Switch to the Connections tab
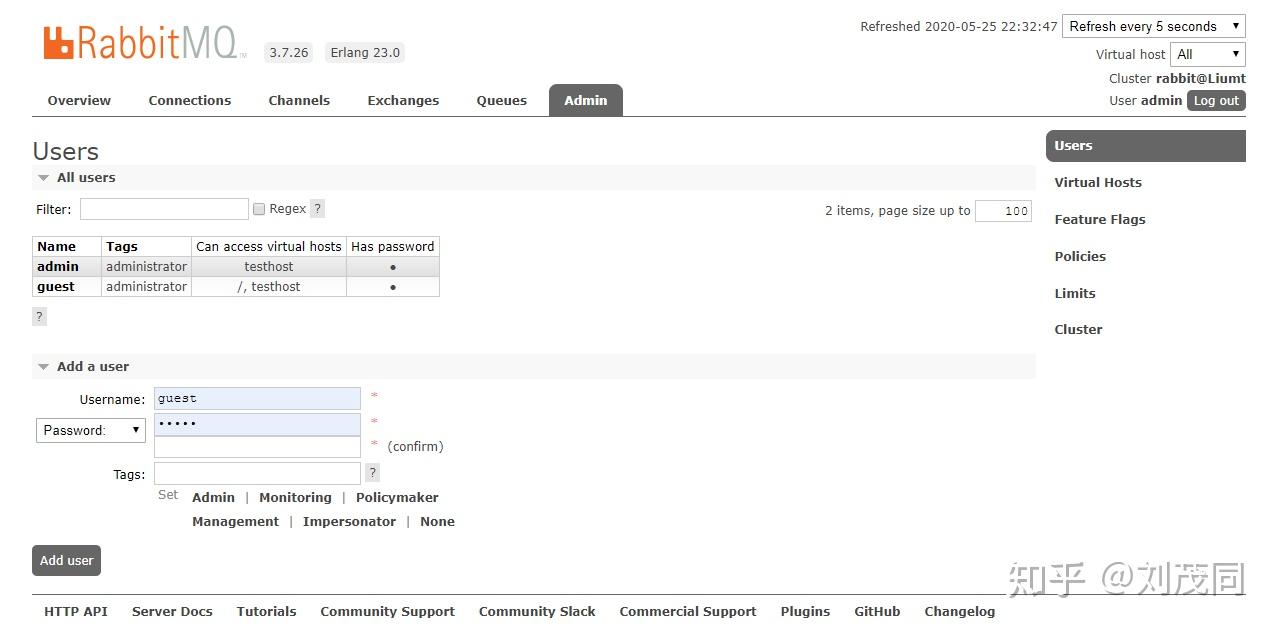Screen dimensions: 1278x630 (x=190, y=100)
